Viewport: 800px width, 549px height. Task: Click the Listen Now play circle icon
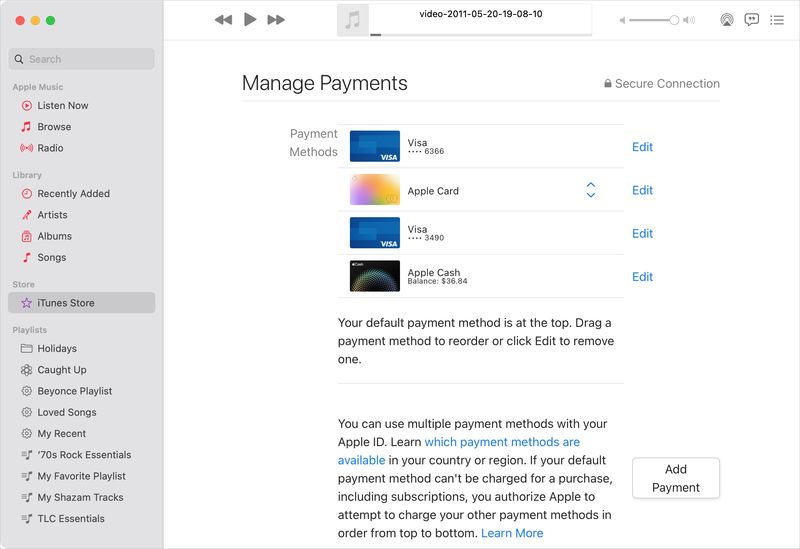pos(27,106)
